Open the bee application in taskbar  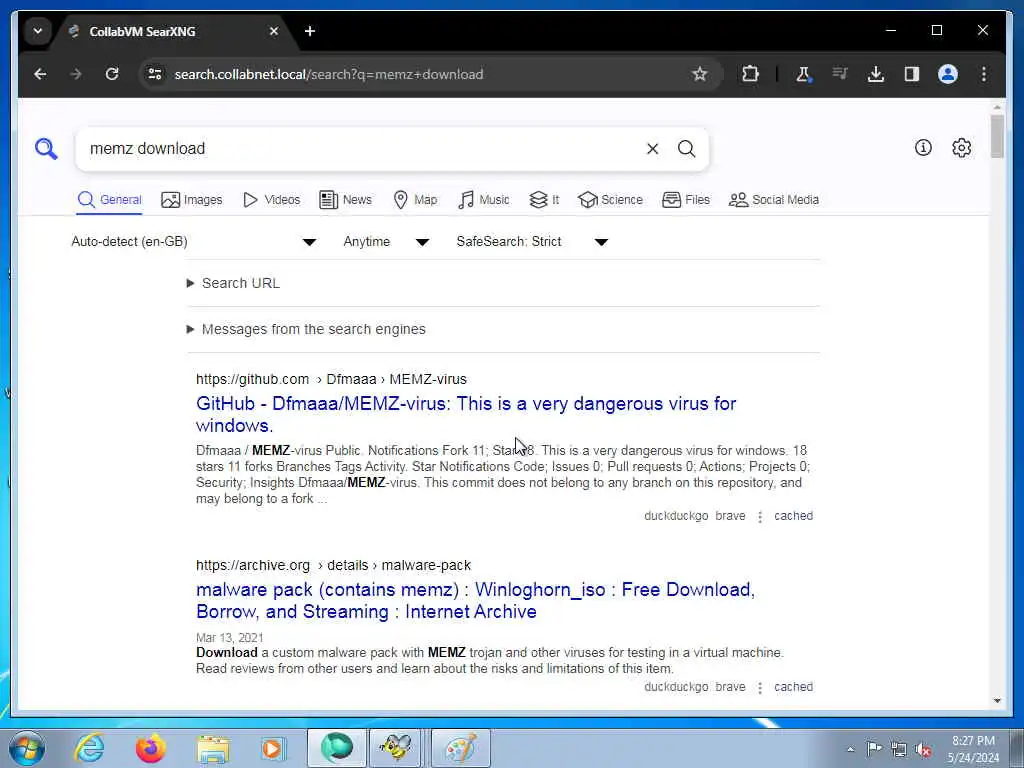pyautogui.click(x=396, y=748)
